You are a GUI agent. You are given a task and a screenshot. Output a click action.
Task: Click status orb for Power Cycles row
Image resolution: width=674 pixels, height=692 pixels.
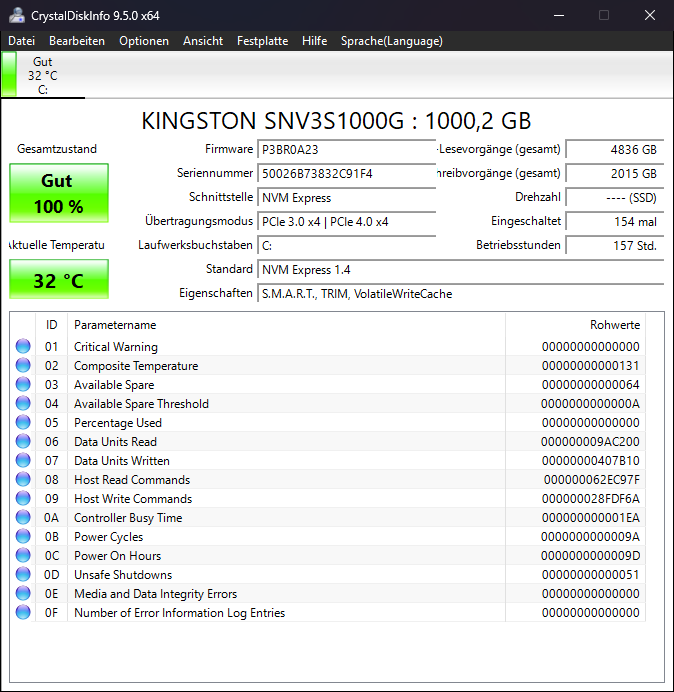click(x=23, y=536)
